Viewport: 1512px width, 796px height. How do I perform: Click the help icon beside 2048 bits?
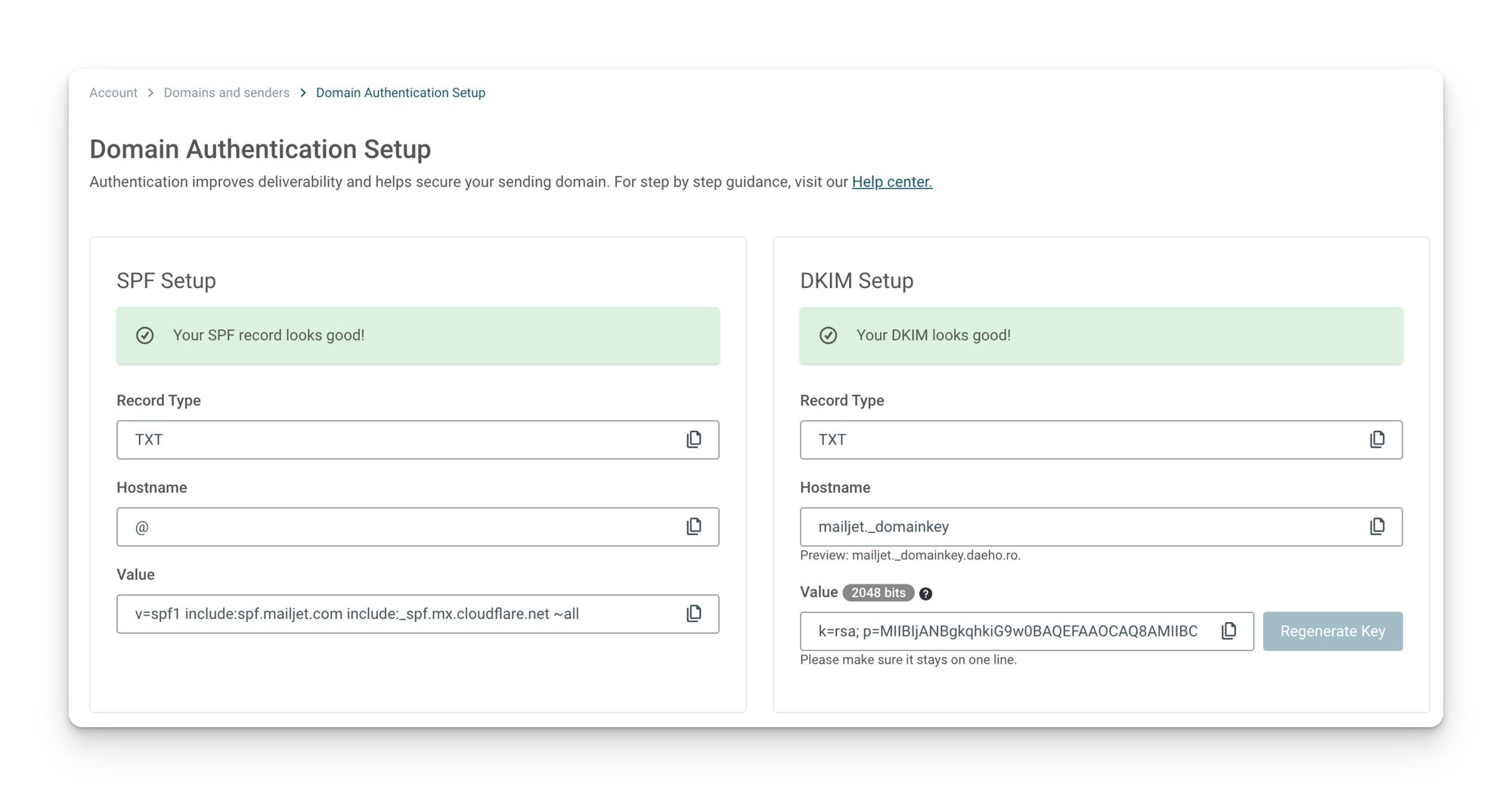pyautogui.click(x=925, y=594)
